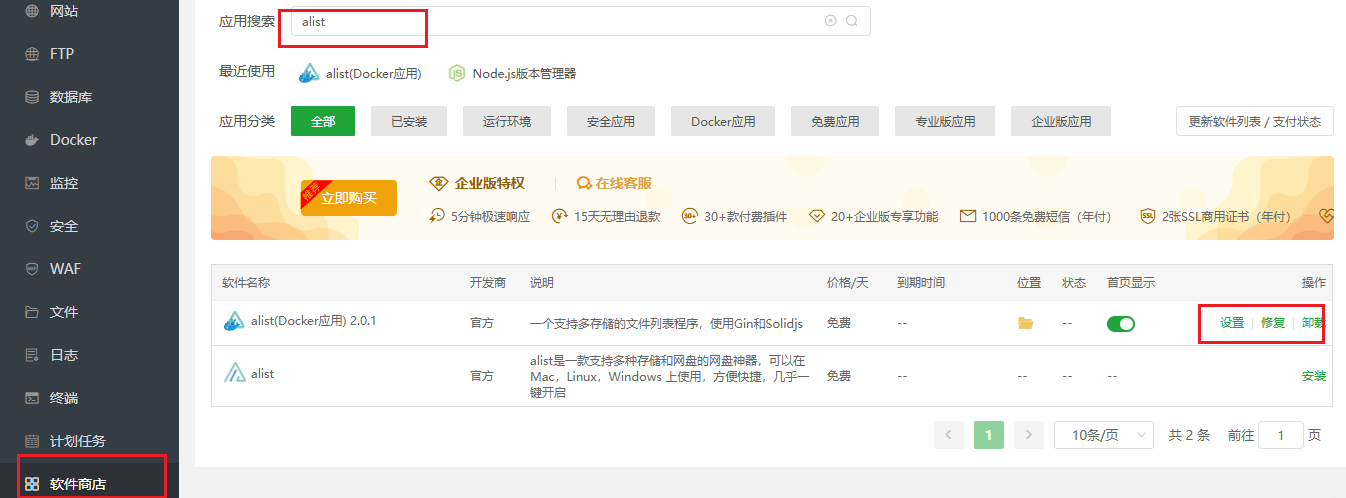The height and width of the screenshot is (498, 1346).
Task: Open 设置 for alist Docker app
Action: [x=1232, y=323]
